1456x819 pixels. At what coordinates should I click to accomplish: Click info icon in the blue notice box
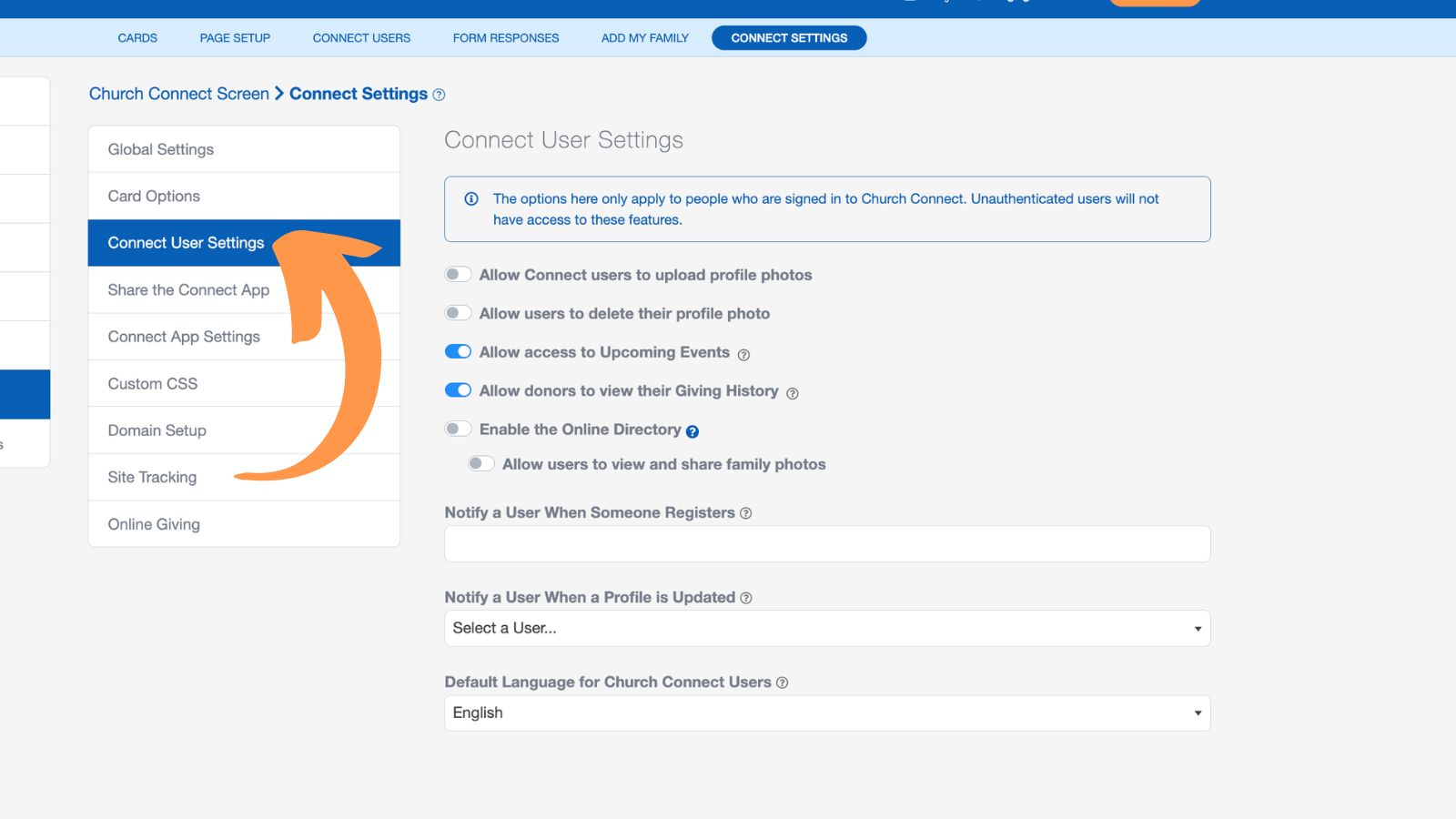tap(471, 199)
